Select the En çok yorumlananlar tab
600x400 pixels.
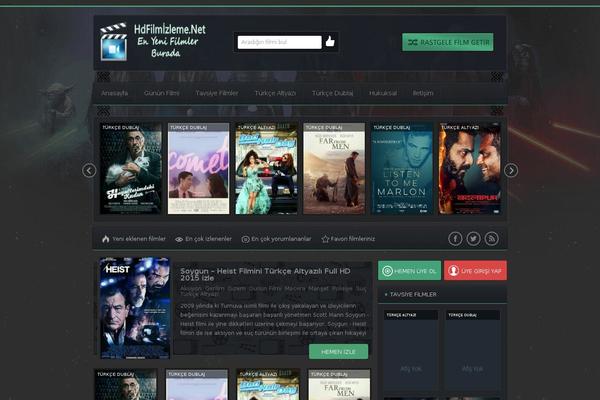pos(276,239)
